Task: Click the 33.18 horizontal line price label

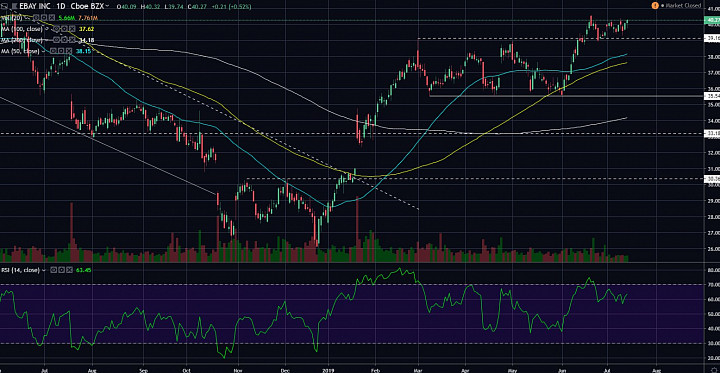Action: click(712, 134)
